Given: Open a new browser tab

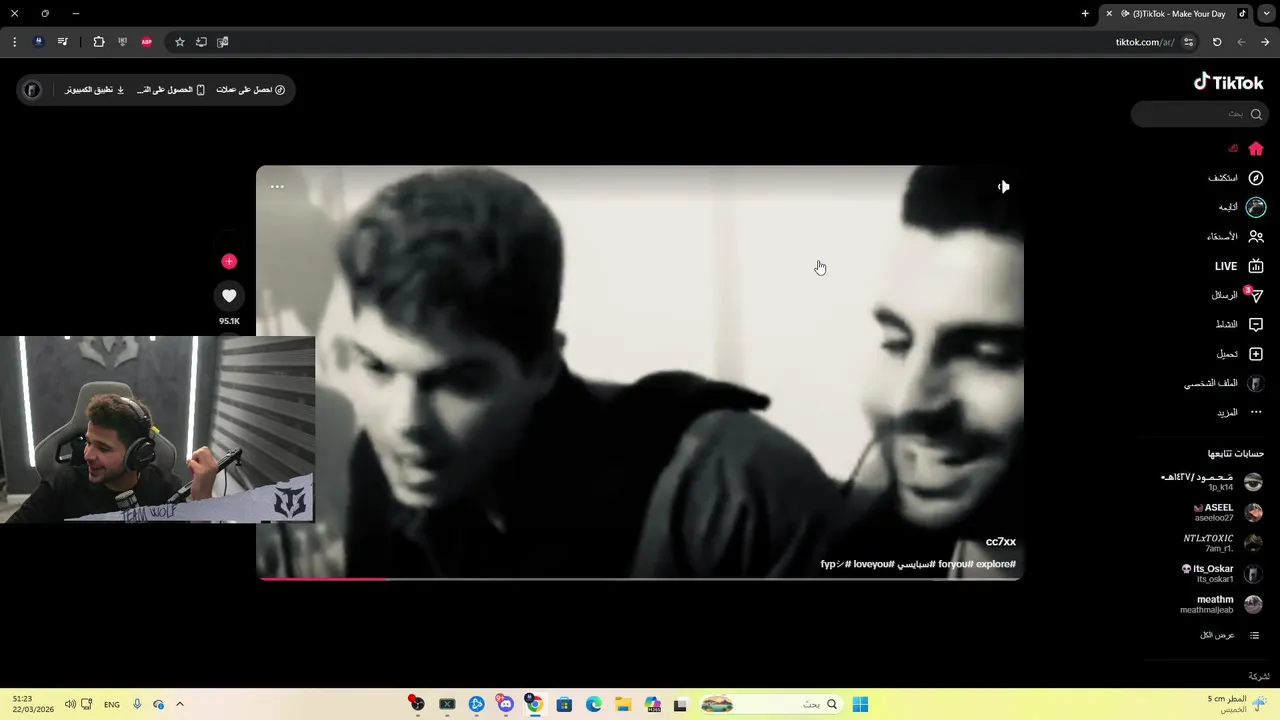Looking at the screenshot, I should tap(1085, 14).
